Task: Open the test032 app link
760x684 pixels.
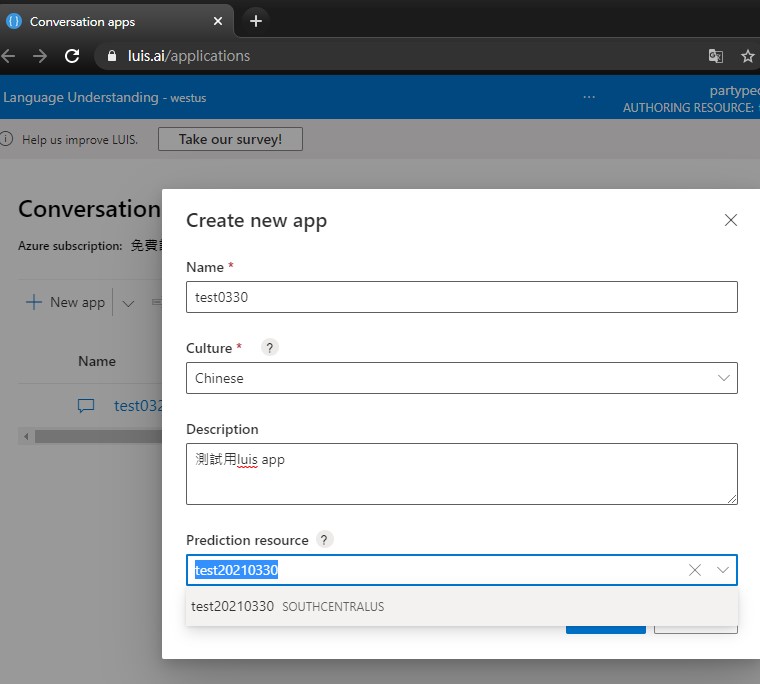Action: pyautogui.click(x=138, y=405)
